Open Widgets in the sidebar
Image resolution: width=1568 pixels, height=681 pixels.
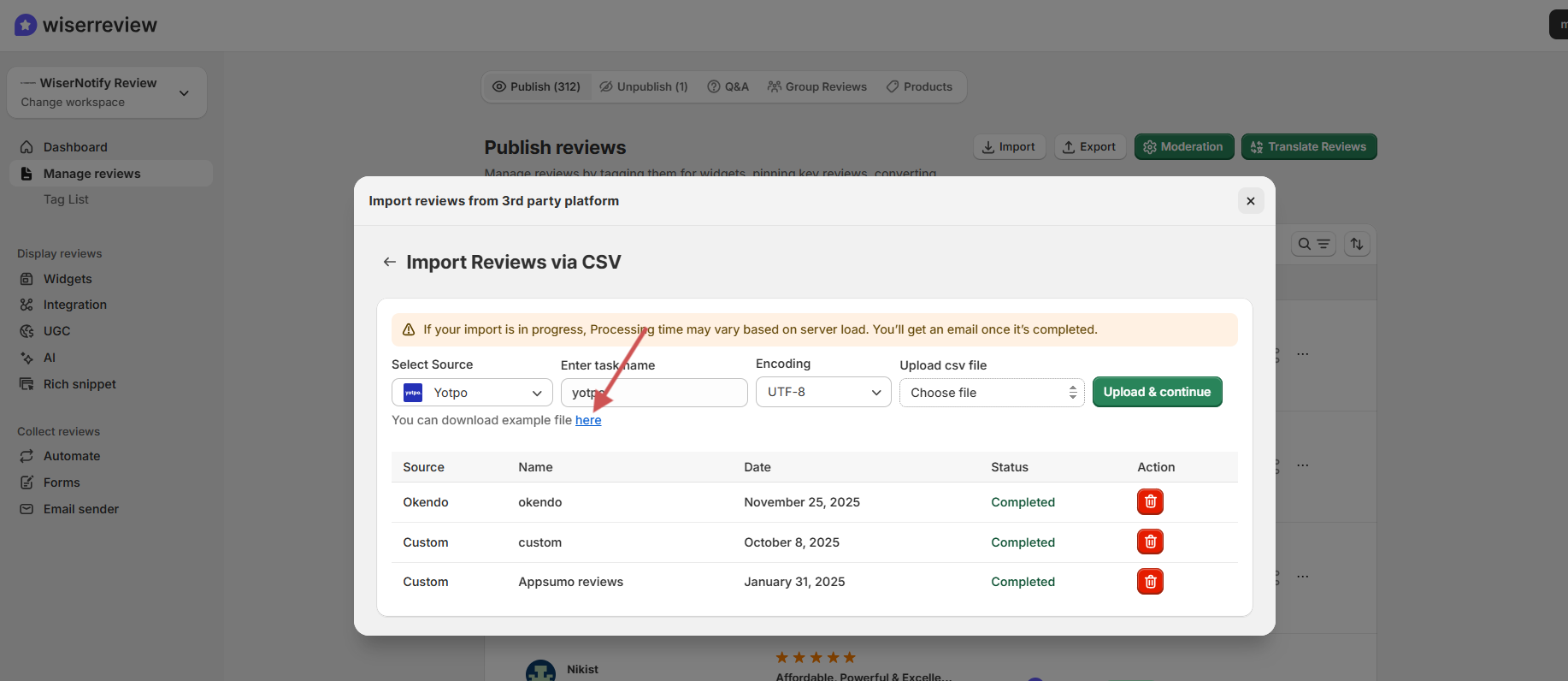click(x=68, y=279)
